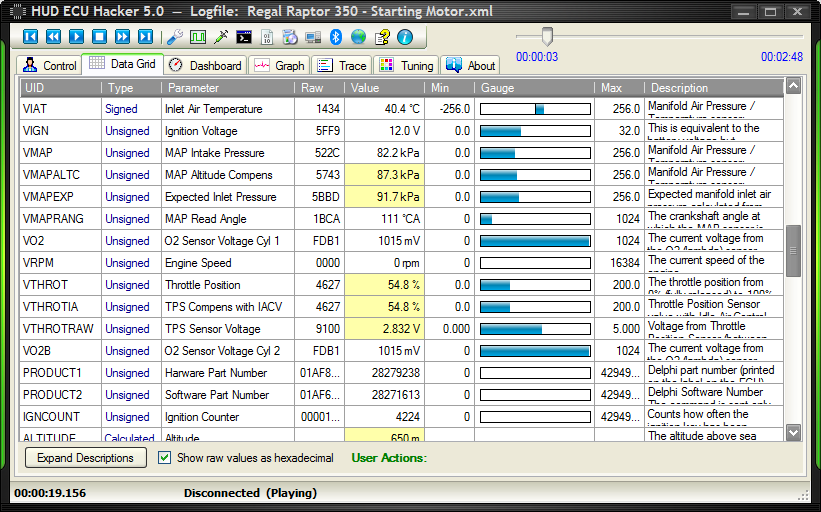Open the Tuning tab

click(407, 65)
